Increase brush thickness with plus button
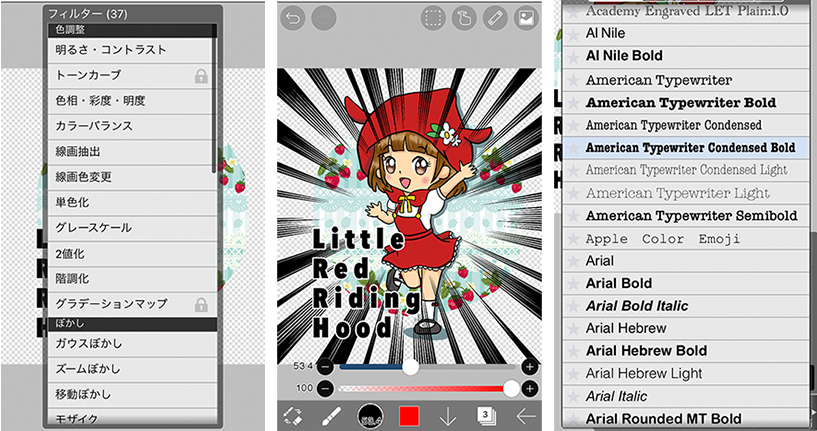This screenshot has width=817, height=431. click(x=530, y=367)
